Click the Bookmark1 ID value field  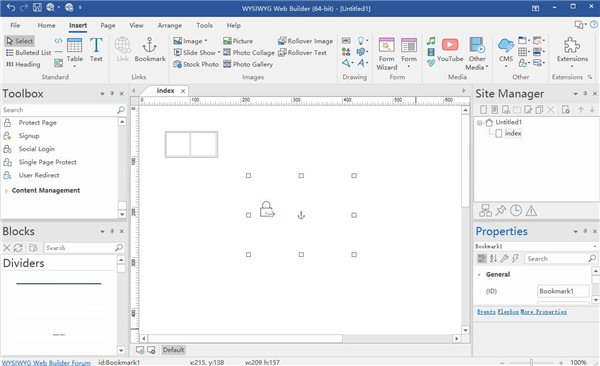coord(563,291)
